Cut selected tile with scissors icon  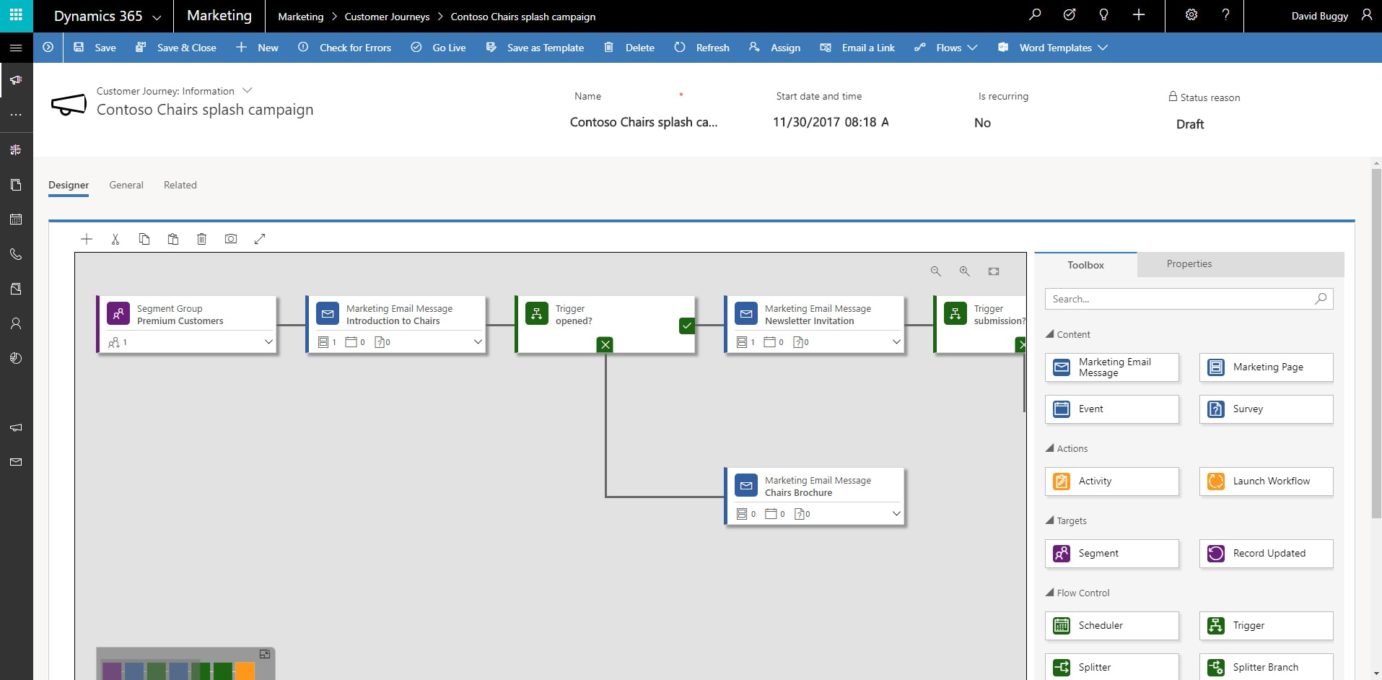116,239
